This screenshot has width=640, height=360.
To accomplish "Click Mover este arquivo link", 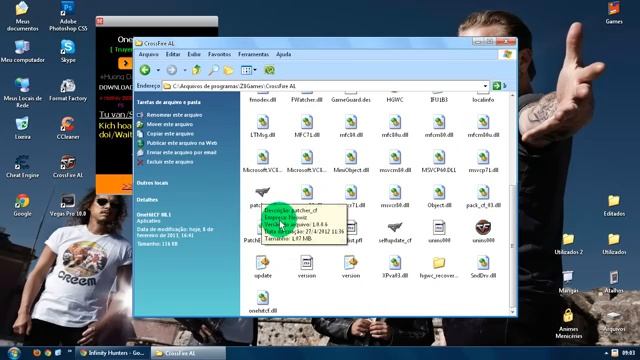I will pyautogui.click(x=169, y=124).
